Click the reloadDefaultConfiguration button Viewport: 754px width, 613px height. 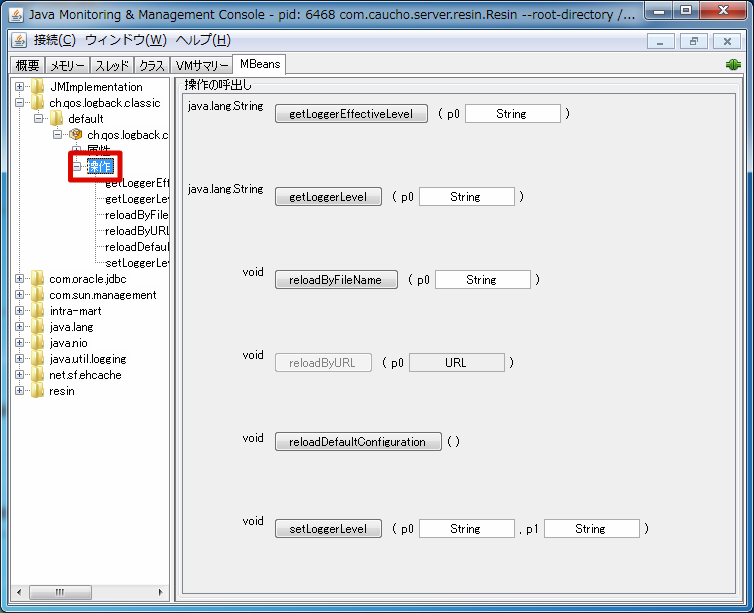[358, 441]
